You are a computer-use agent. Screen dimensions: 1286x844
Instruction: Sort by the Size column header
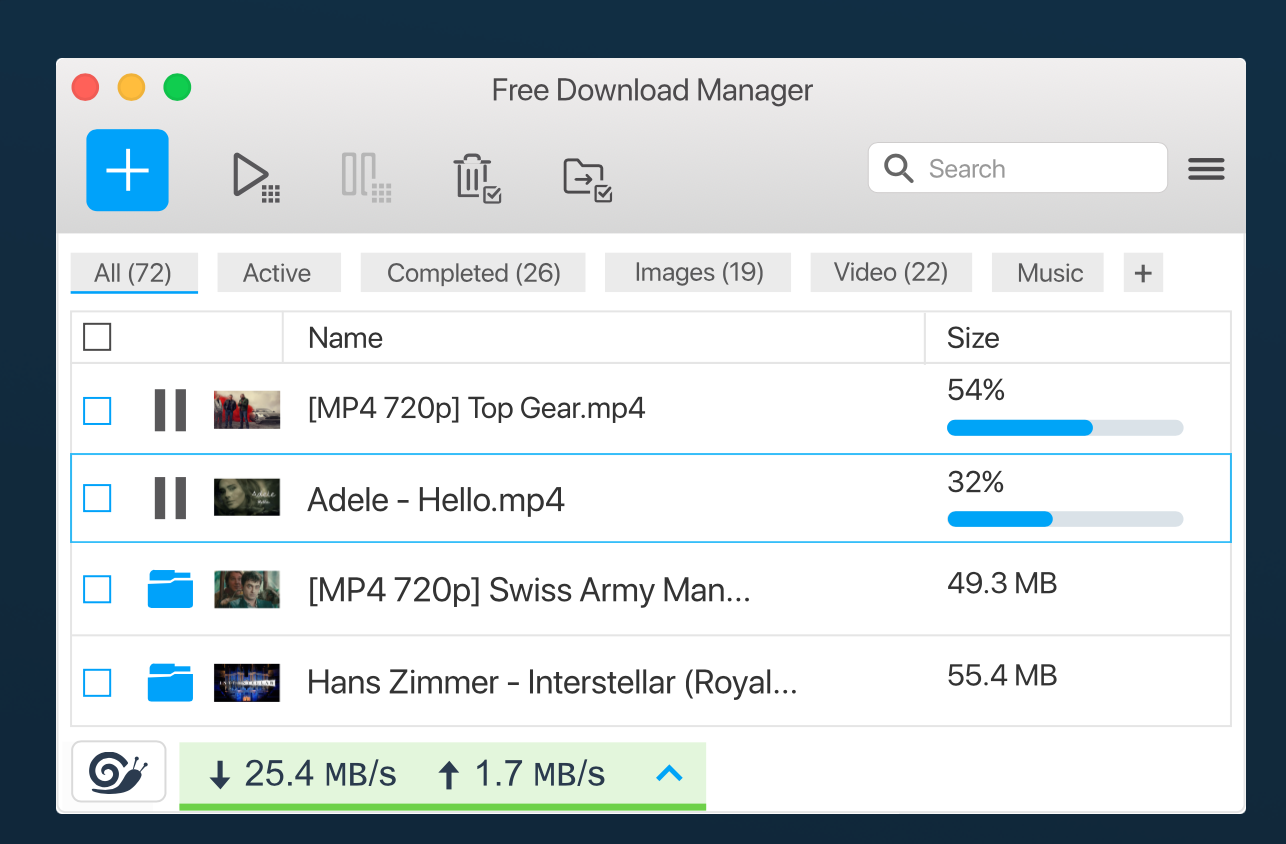pyautogui.click(x=1078, y=337)
